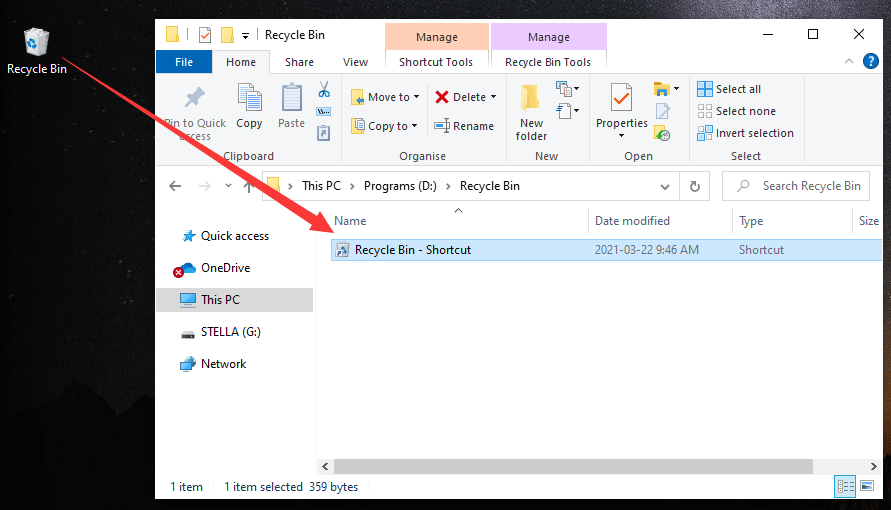The image size is (891, 510).
Task: Click the Rename button
Action: pos(464,126)
